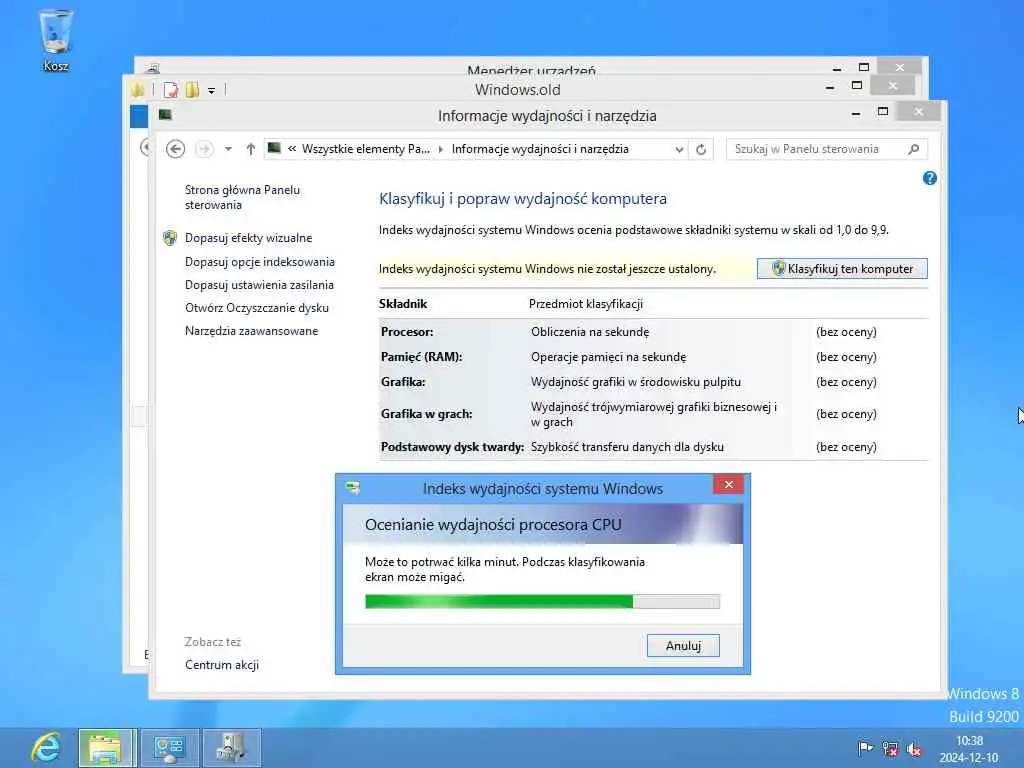Minimize the Informacje wydajności i narzędzia window
The image size is (1024, 768).
[x=856, y=114]
